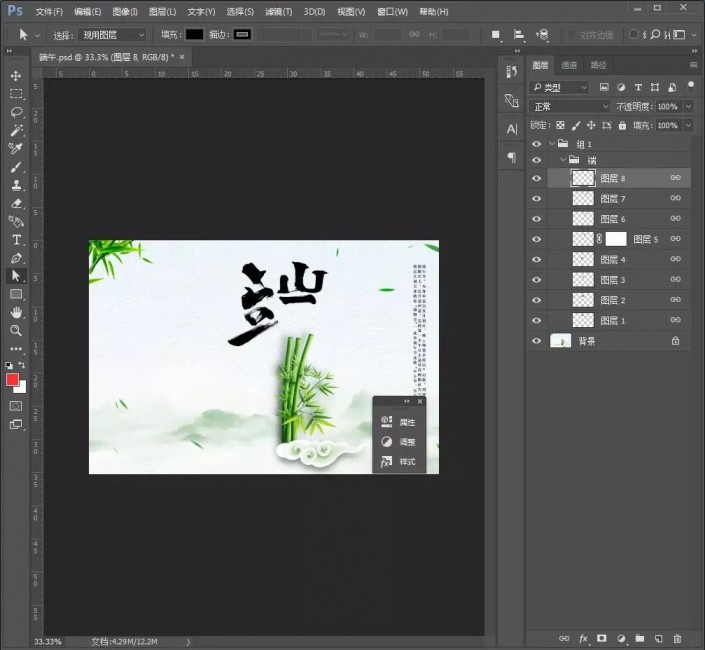The width and height of the screenshot is (705, 650).
Task: Open the 样式 panel button
Action: click(399, 461)
